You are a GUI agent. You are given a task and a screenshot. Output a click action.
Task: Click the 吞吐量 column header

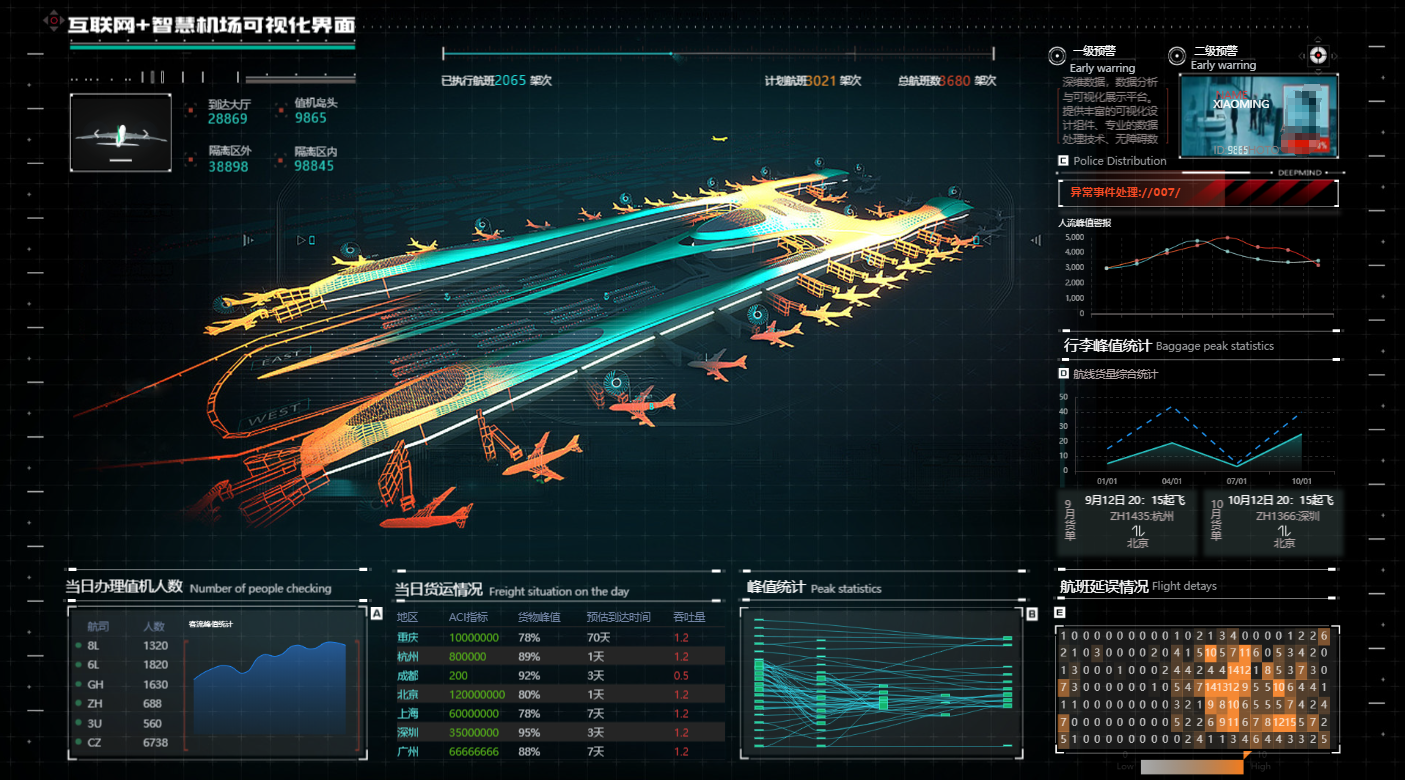click(x=689, y=617)
